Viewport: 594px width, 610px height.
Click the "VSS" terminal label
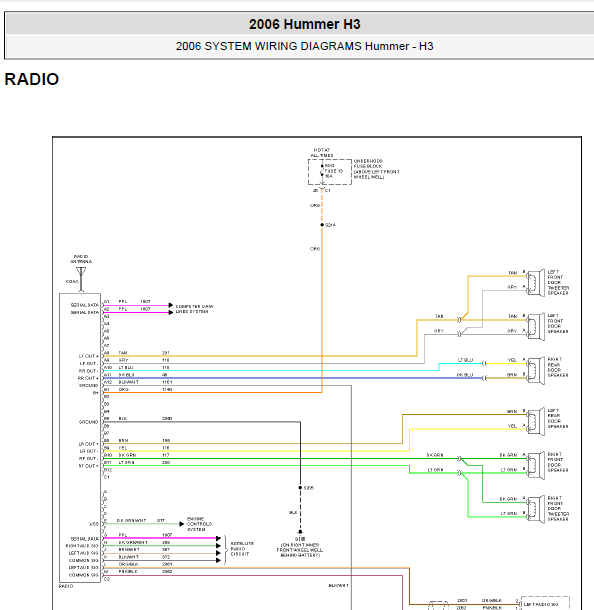point(94,524)
